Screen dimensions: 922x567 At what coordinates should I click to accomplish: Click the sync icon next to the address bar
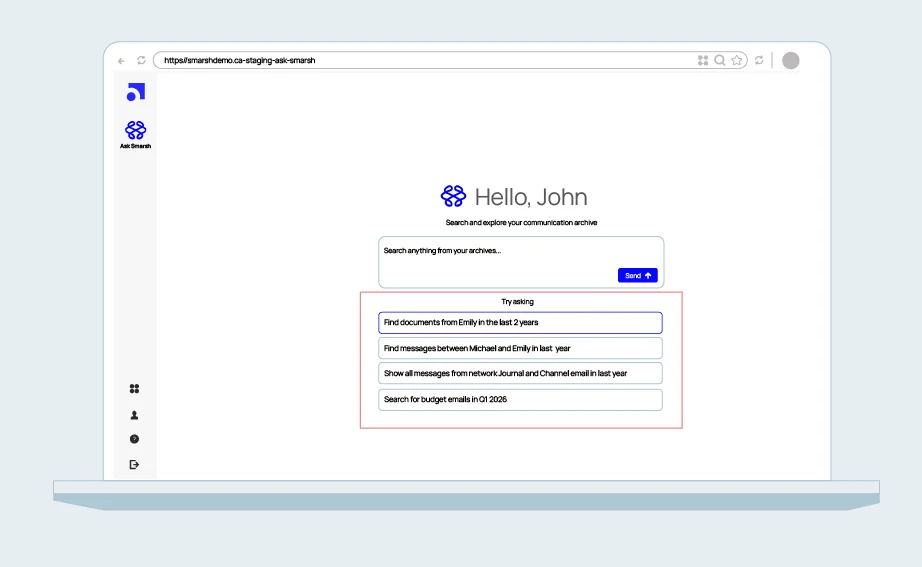[x=759, y=60]
